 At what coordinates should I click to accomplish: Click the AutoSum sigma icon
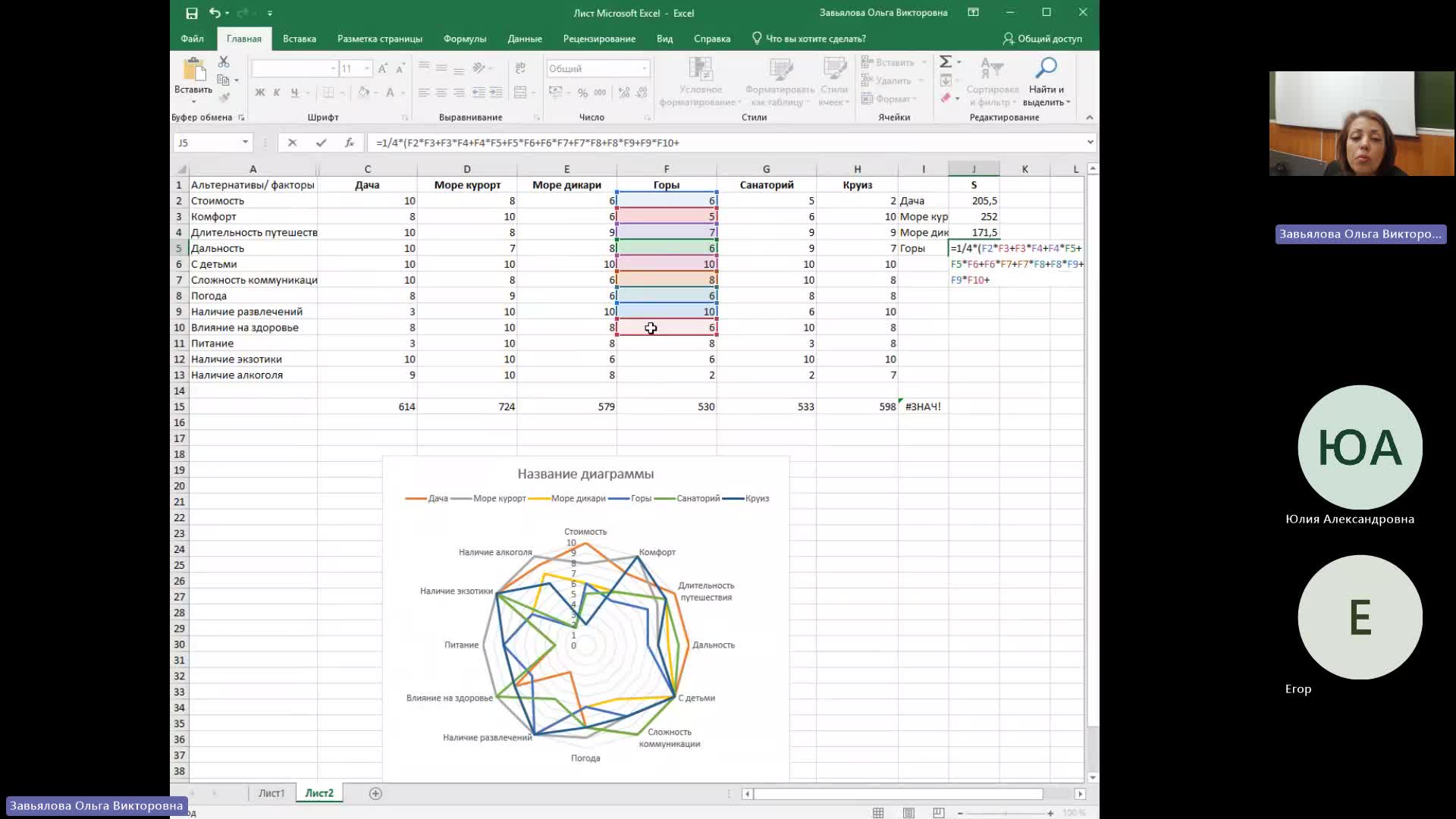point(946,61)
